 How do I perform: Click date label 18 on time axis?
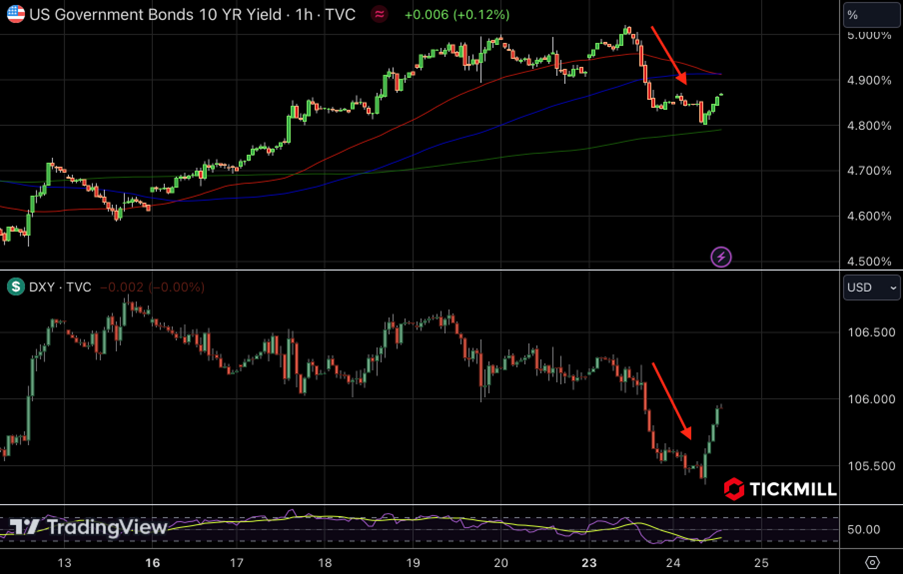pos(324,562)
